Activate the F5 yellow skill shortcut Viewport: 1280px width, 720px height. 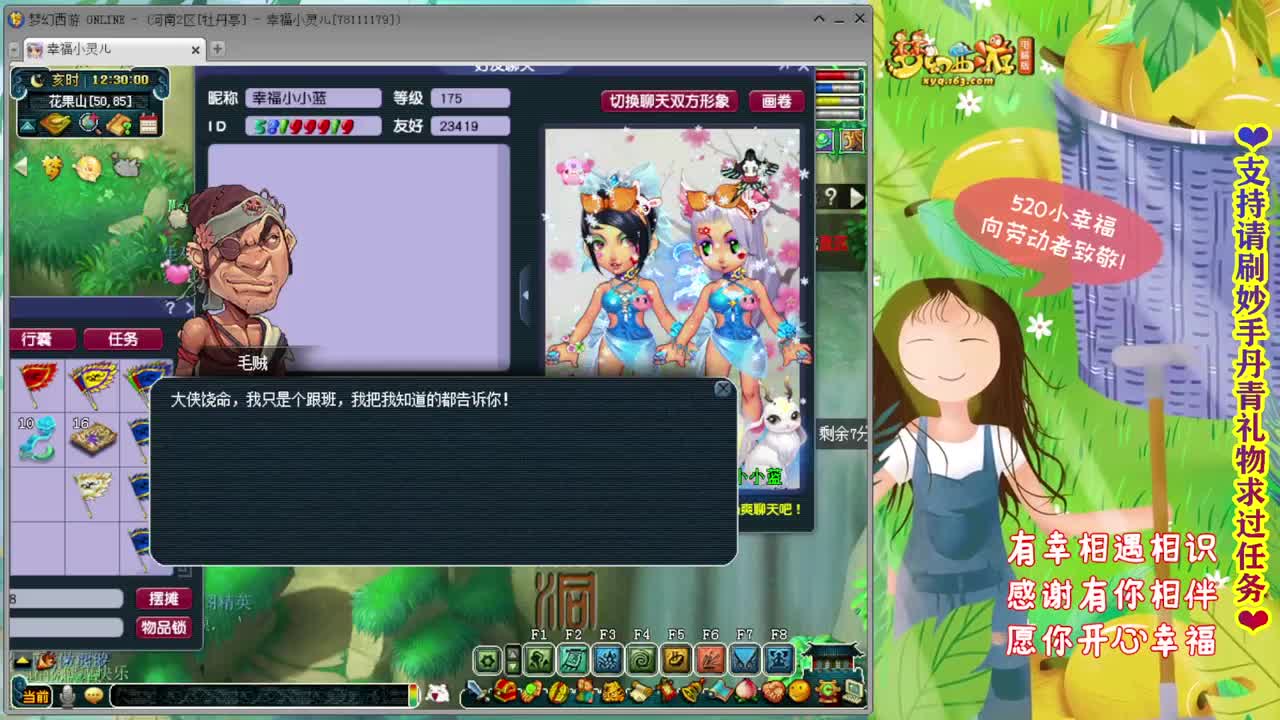pos(676,659)
